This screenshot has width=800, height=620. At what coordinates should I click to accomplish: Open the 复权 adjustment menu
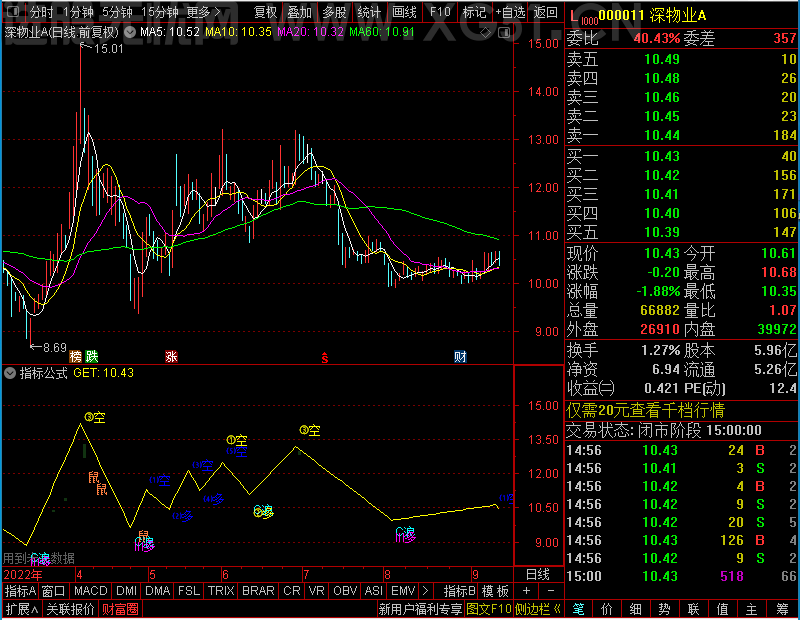click(x=265, y=12)
